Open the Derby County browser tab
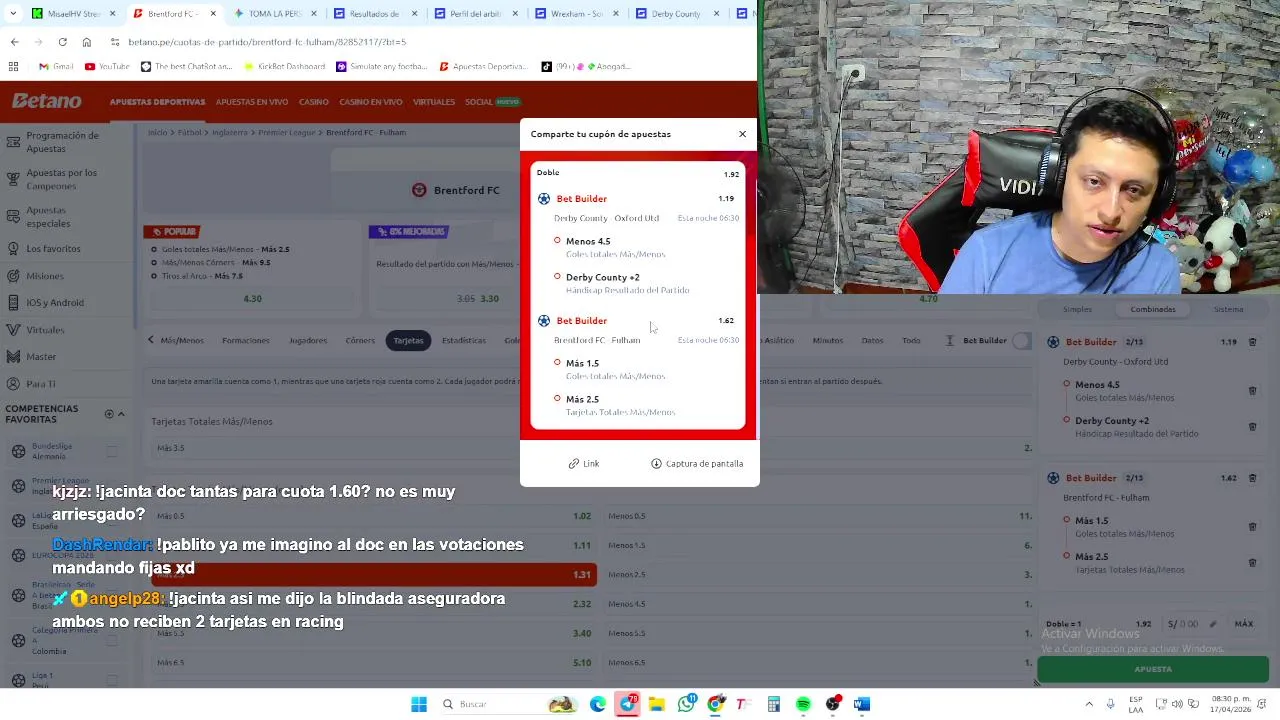The height and width of the screenshot is (720, 1280). (x=676, y=14)
